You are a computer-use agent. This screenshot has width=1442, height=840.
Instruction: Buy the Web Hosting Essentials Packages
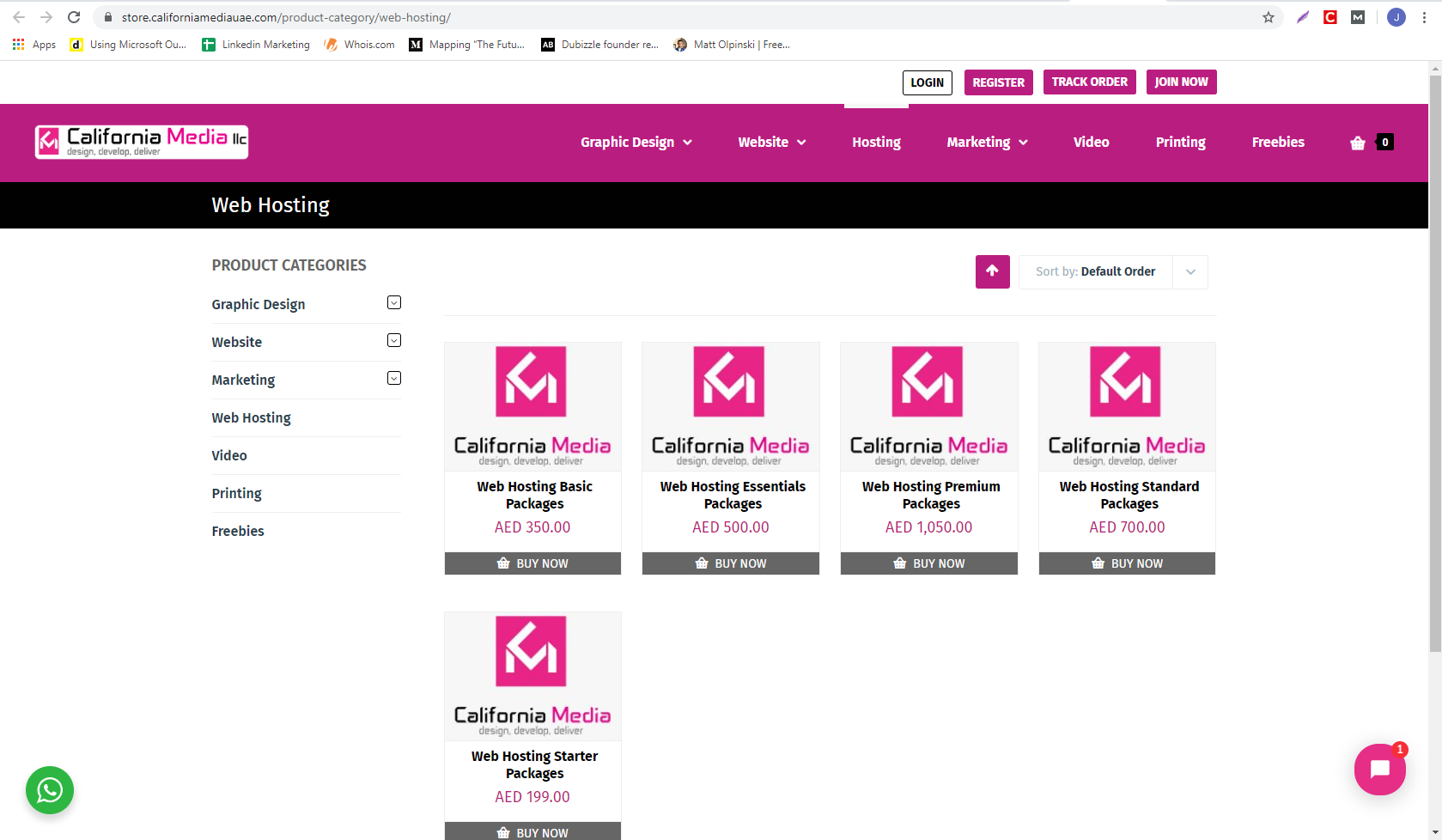[x=731, y=563]
